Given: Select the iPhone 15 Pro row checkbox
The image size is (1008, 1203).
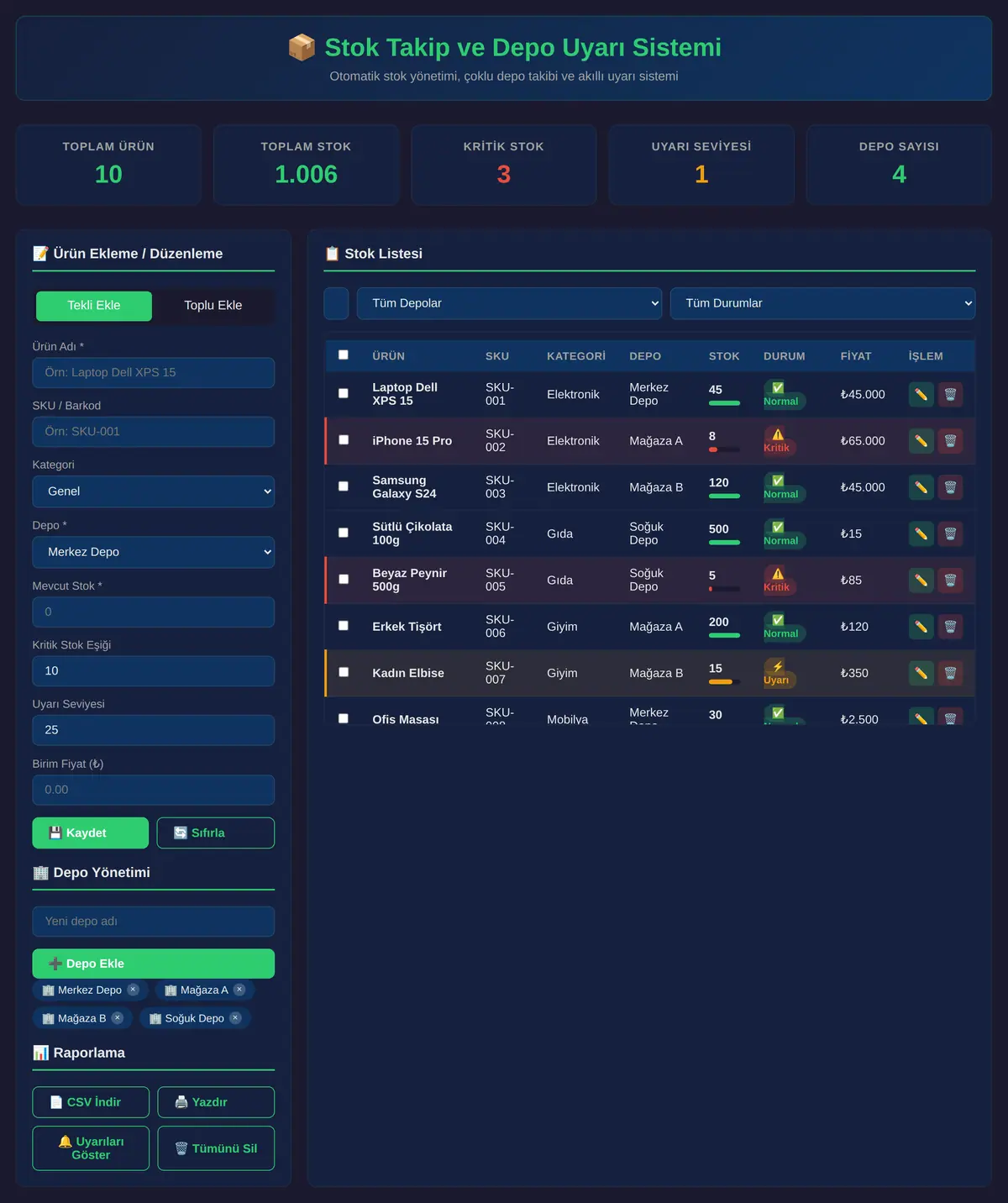Looking at the screenshot, I should click(344, 439).
